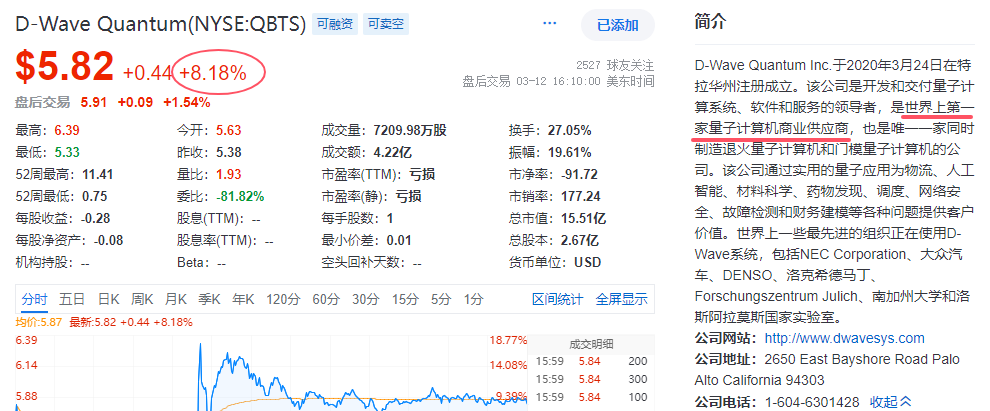Click the 成交量 value 7209.98万股
This screenshot has width=990, height=411.
pos(410,131)
